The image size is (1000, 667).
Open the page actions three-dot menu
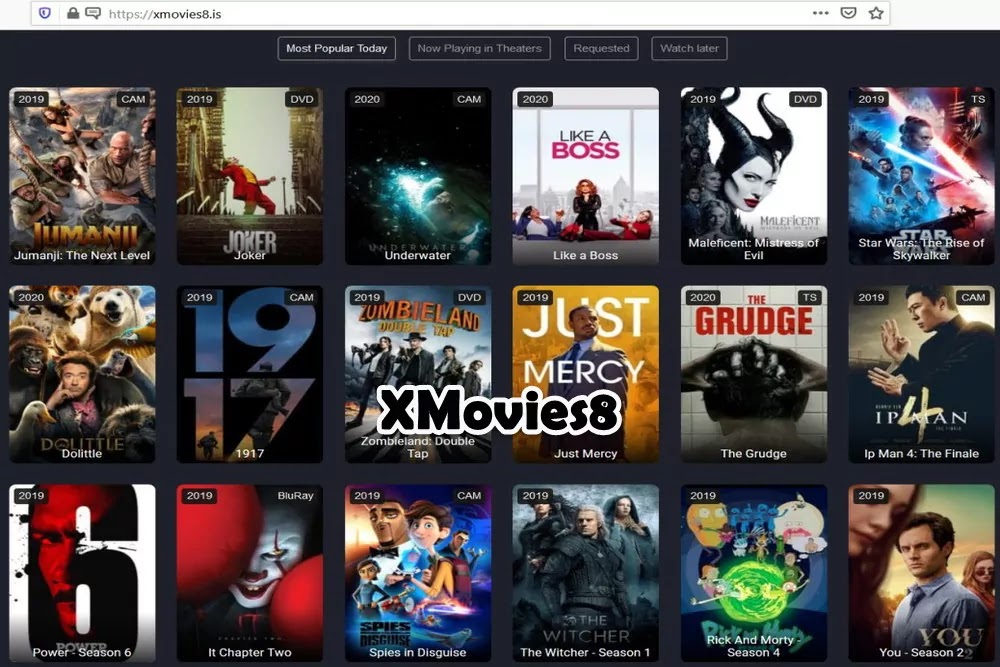pos(821,13)
